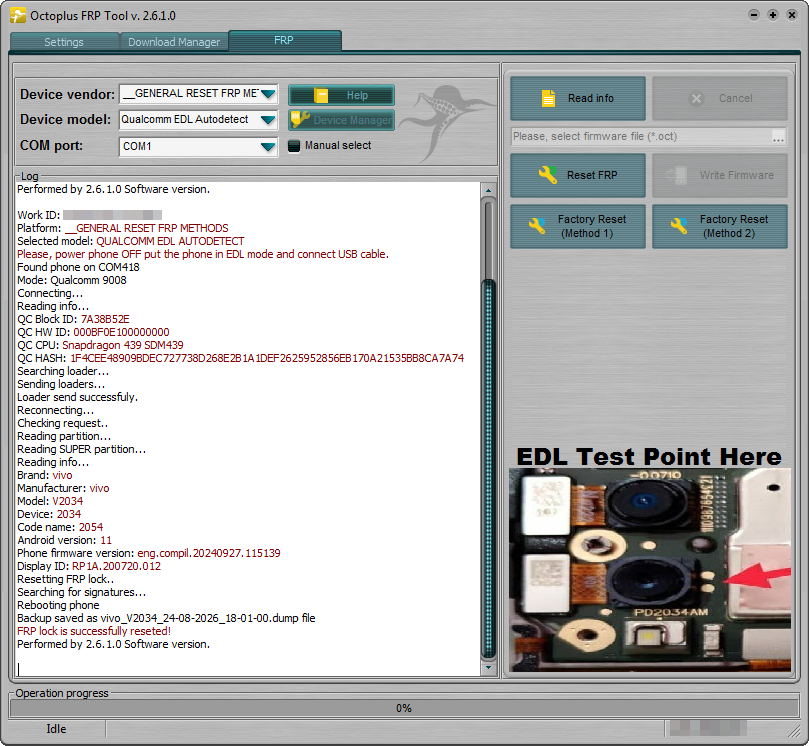Click the 'Android version: 11' log line
Image resolution: width=809 pixels, height=746 pixels.
(64, 540)
